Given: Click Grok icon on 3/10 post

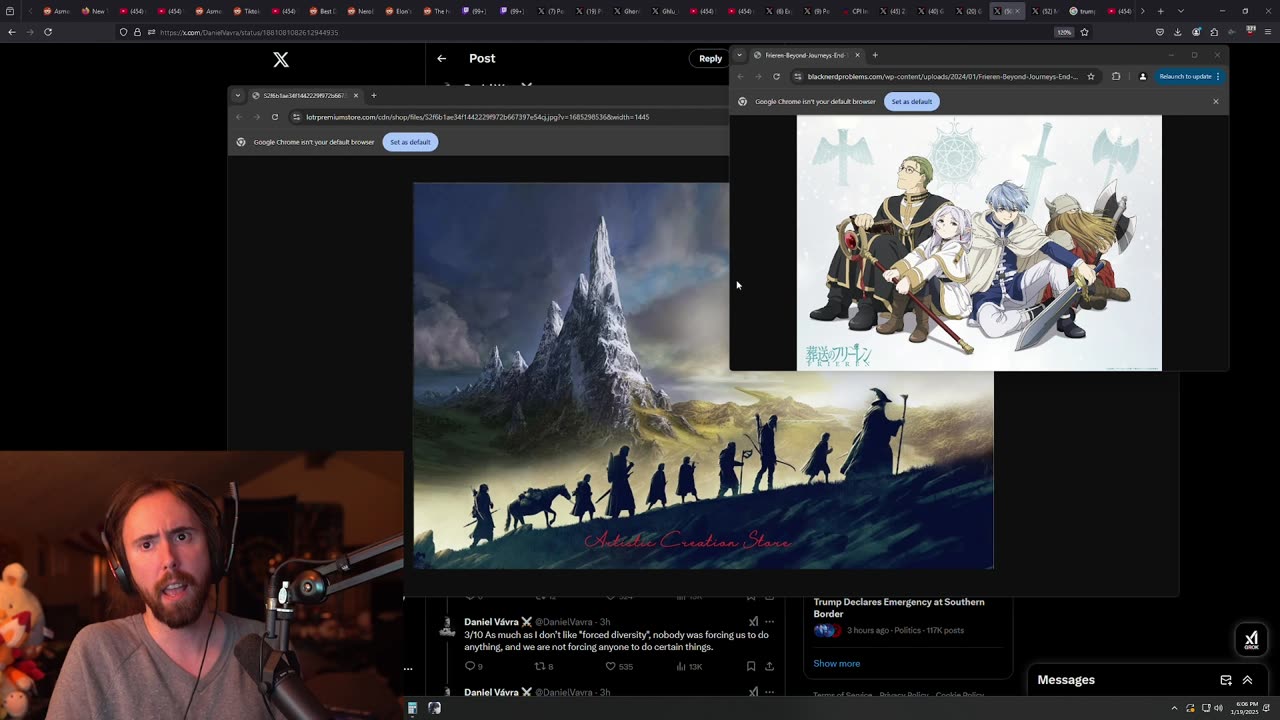Looking at the screenshot, I should 753,622.
